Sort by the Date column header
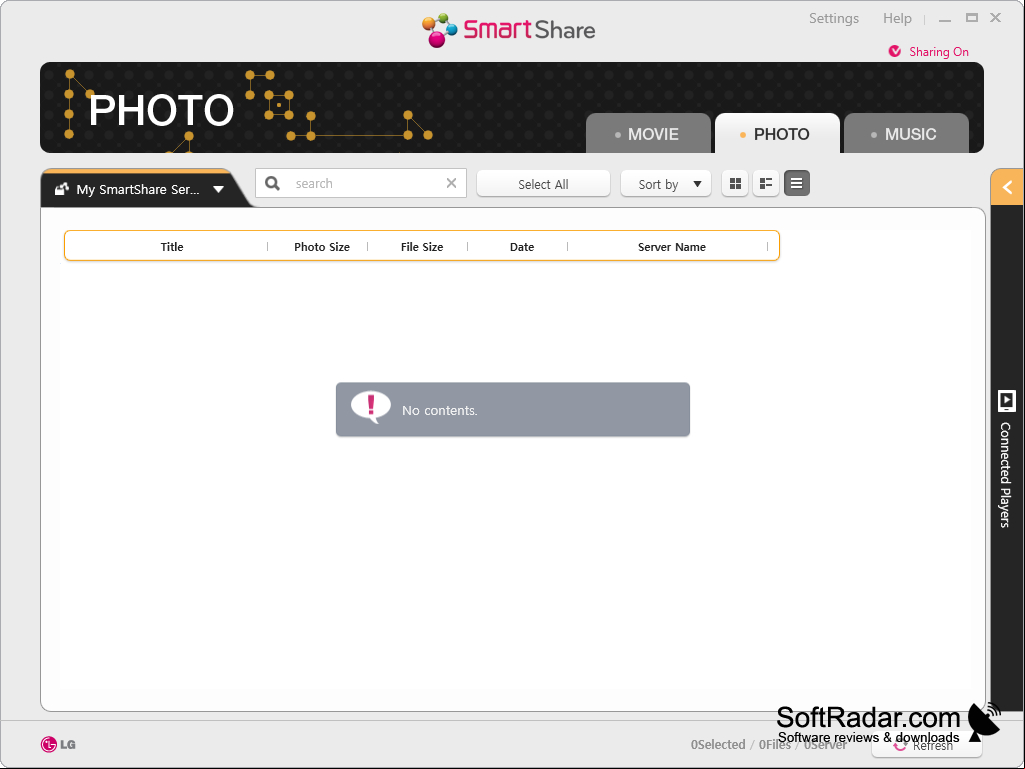 pyautogui.click(x=522, y=247)
